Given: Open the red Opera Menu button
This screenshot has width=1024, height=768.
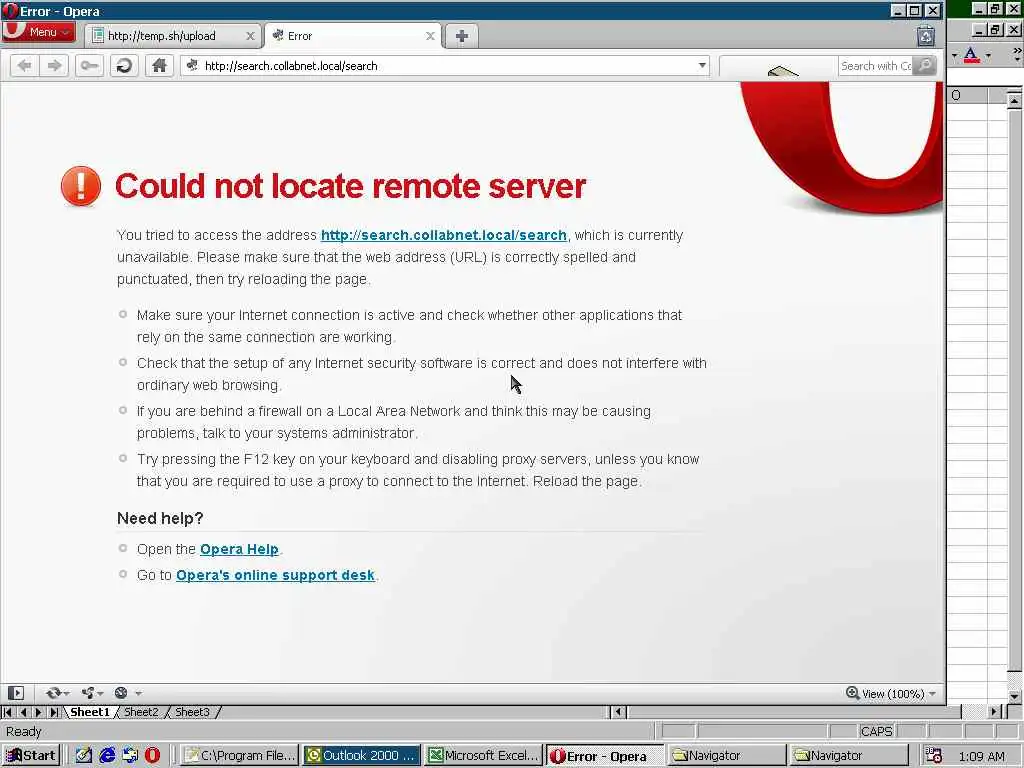Looking at the screenshot, I should coord(39,31).
